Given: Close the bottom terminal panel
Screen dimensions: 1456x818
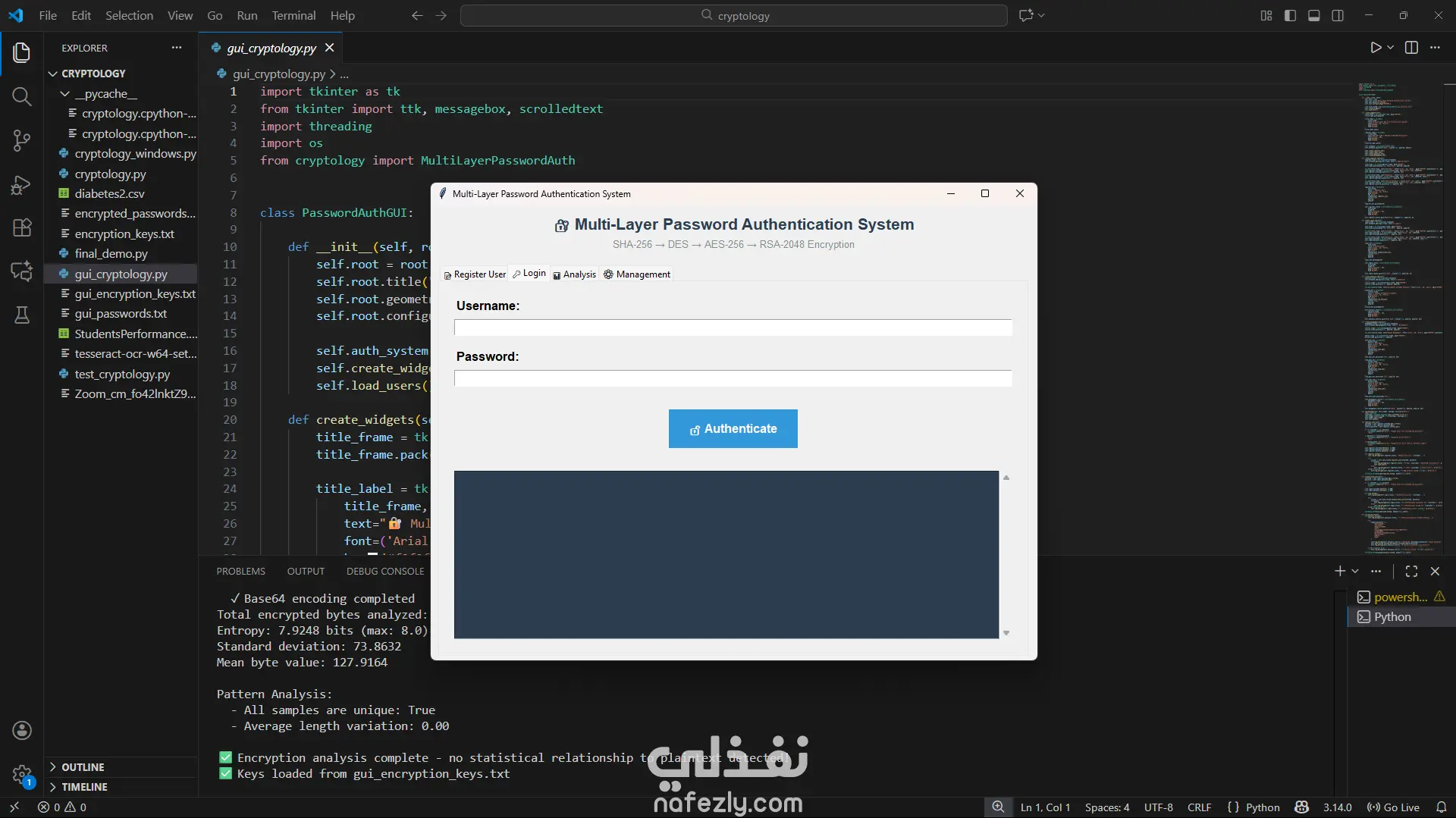Looking at the screenshot, I should 1435,571.
